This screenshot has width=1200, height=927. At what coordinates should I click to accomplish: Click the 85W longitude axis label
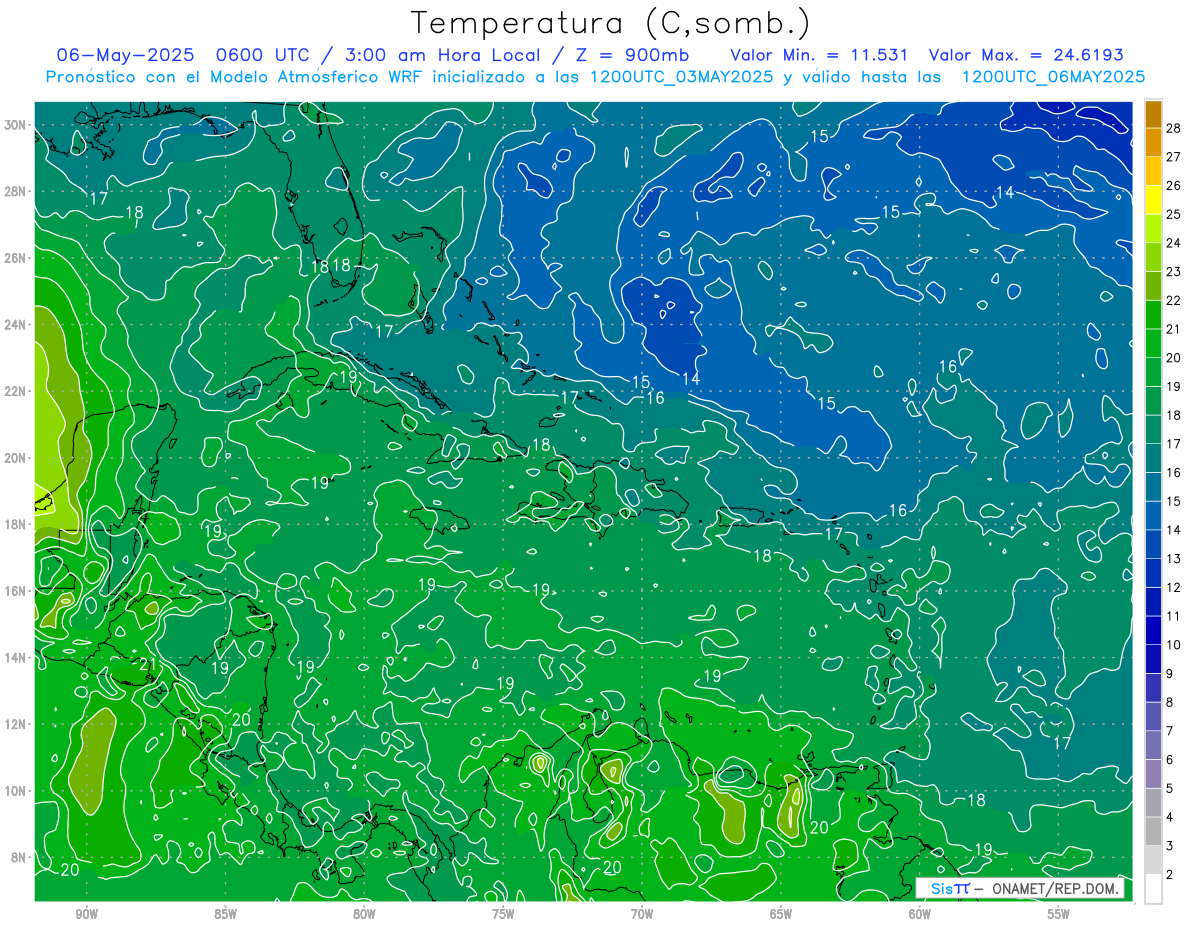[225, 914]
